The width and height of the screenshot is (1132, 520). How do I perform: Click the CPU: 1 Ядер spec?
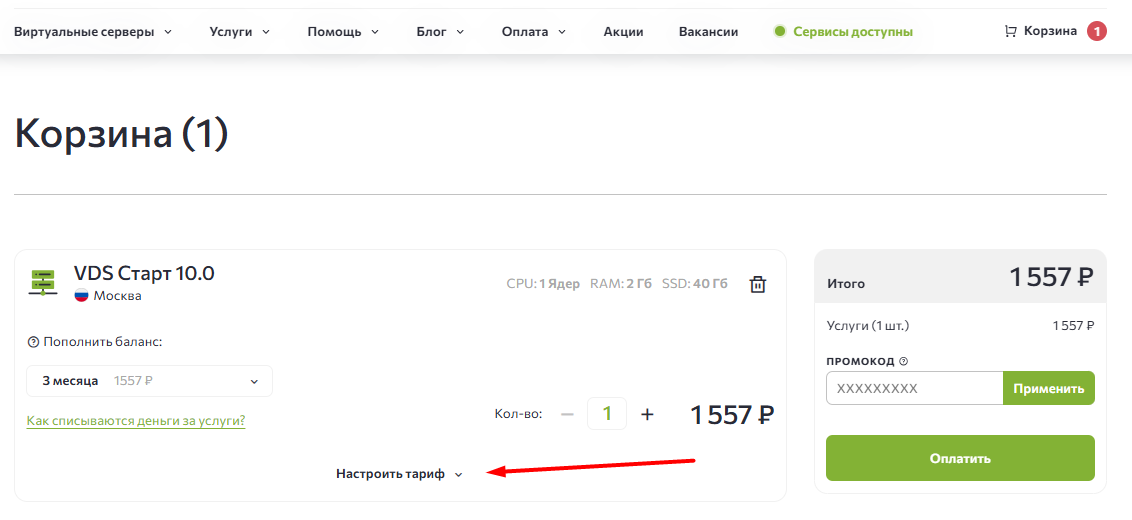543,284
